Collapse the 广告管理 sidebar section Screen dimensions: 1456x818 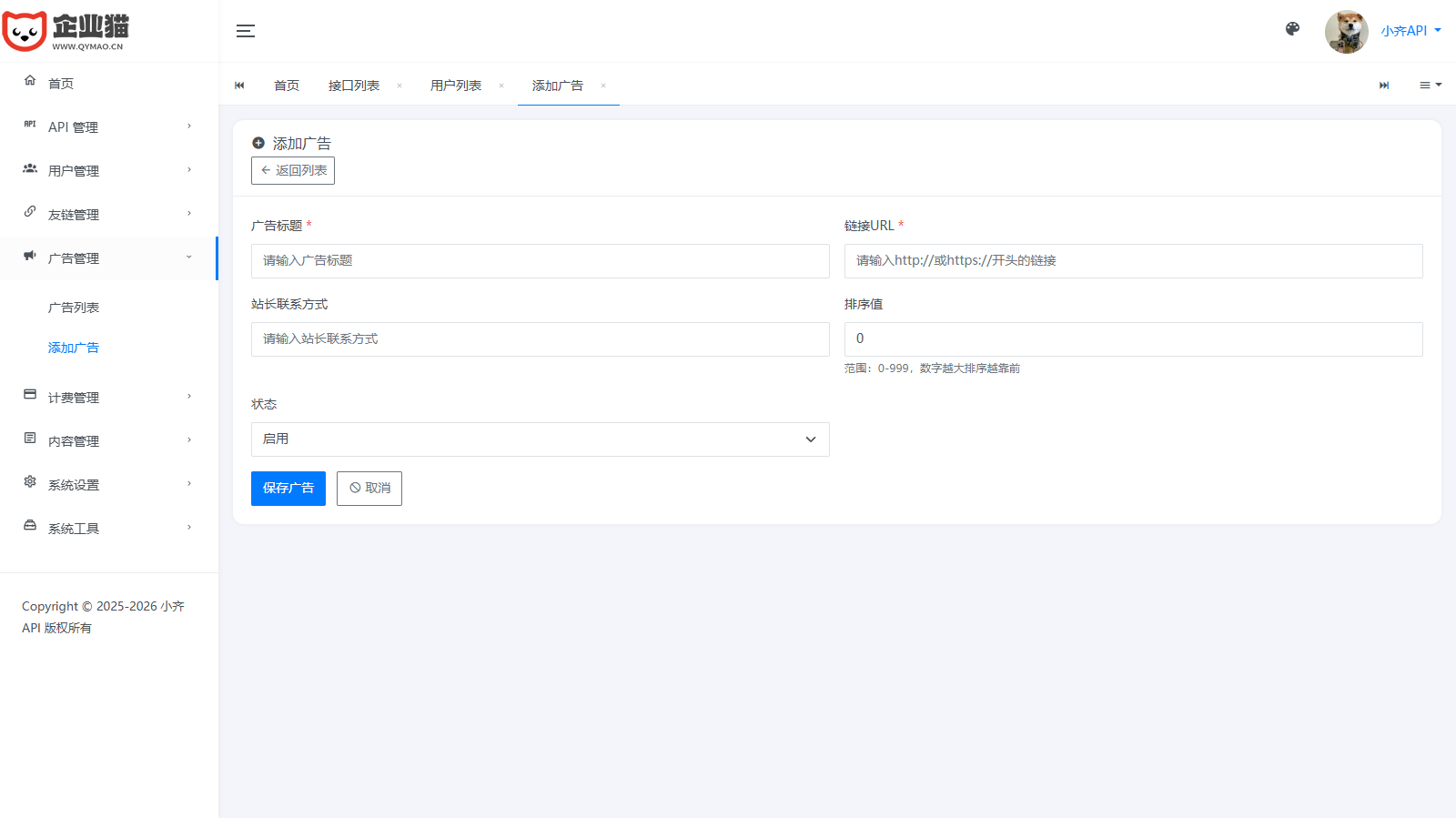(x=109, y=258)
